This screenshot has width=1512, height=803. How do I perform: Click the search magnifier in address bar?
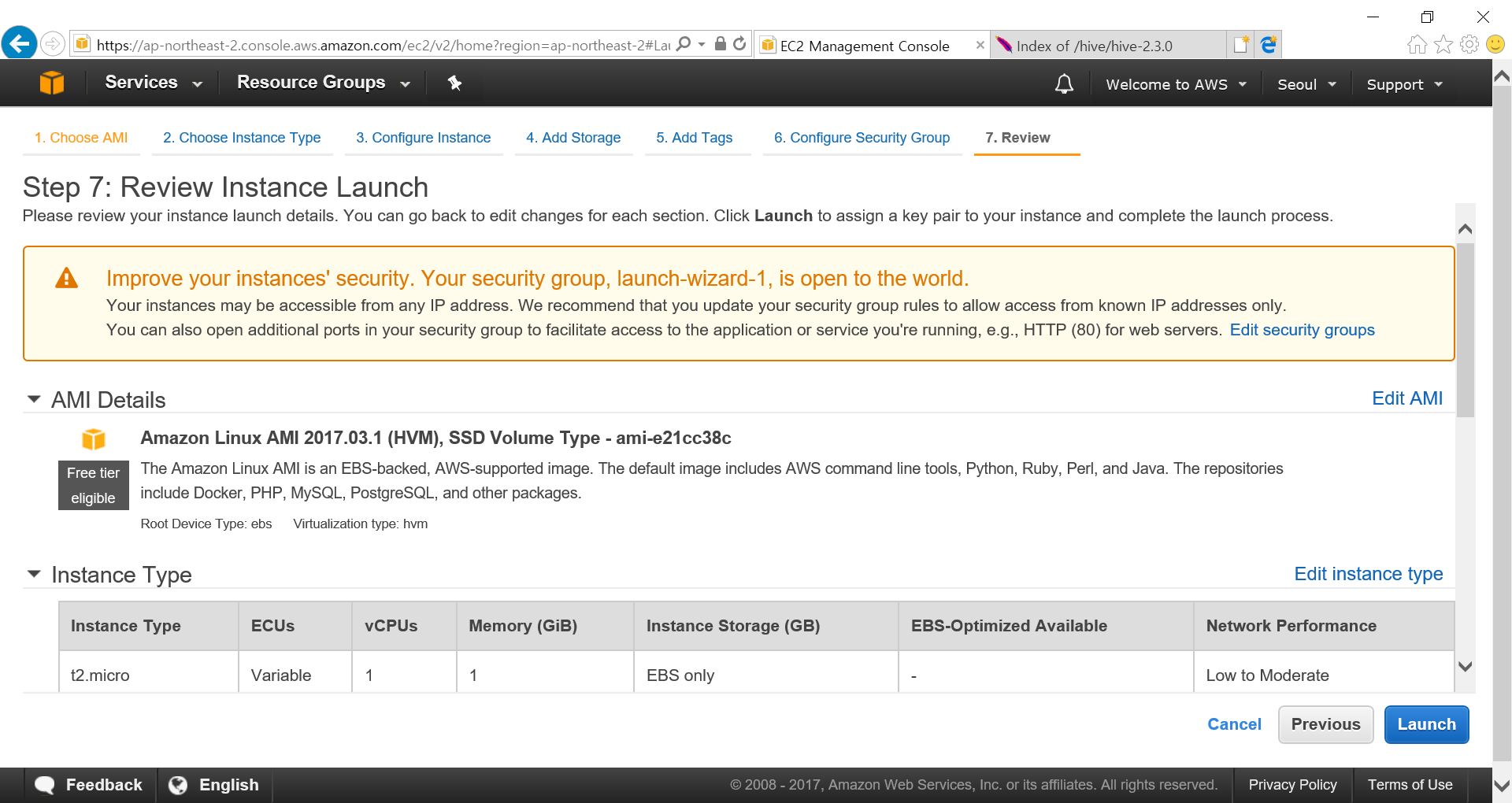684,44
